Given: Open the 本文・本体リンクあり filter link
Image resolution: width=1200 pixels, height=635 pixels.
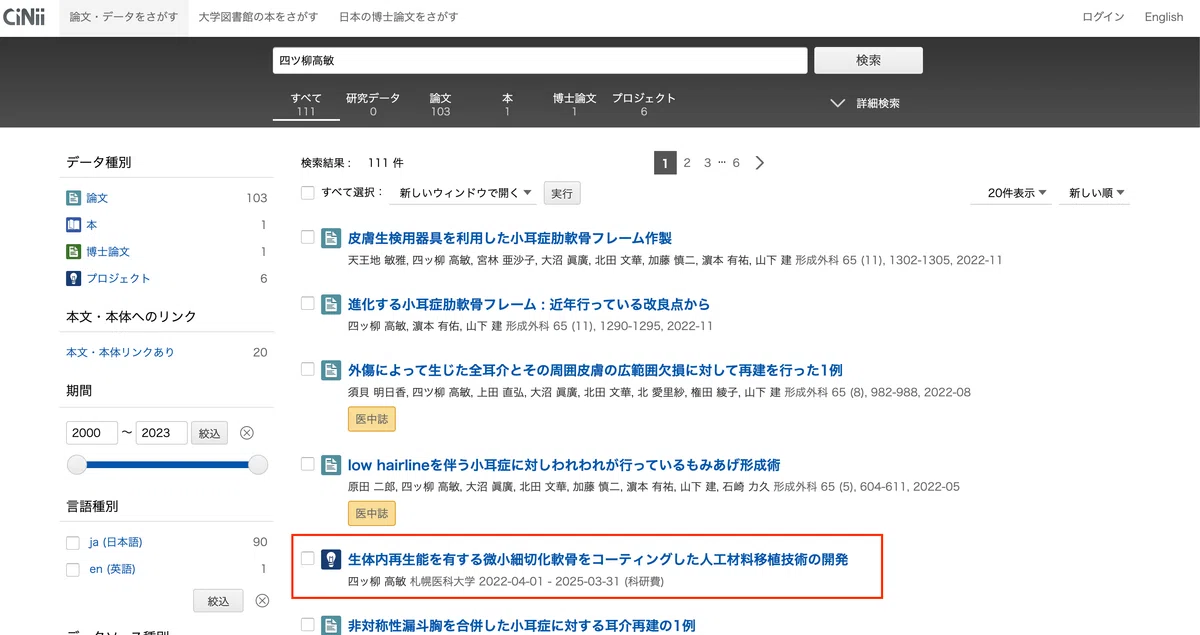Looking at the screenshot, I should click(120, 352).
